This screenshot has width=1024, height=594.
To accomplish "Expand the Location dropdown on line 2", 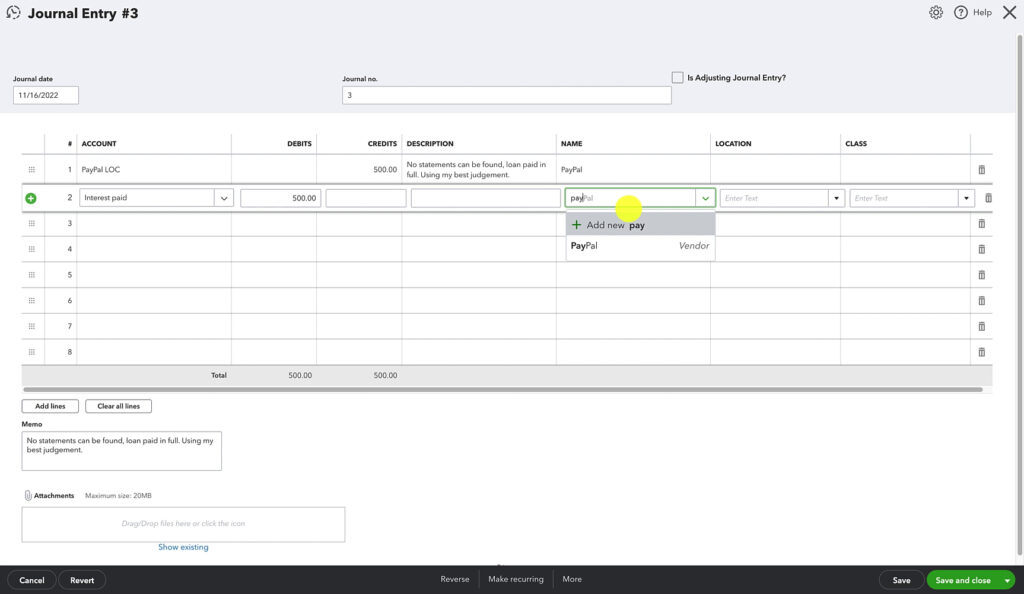I will point(837,197).
